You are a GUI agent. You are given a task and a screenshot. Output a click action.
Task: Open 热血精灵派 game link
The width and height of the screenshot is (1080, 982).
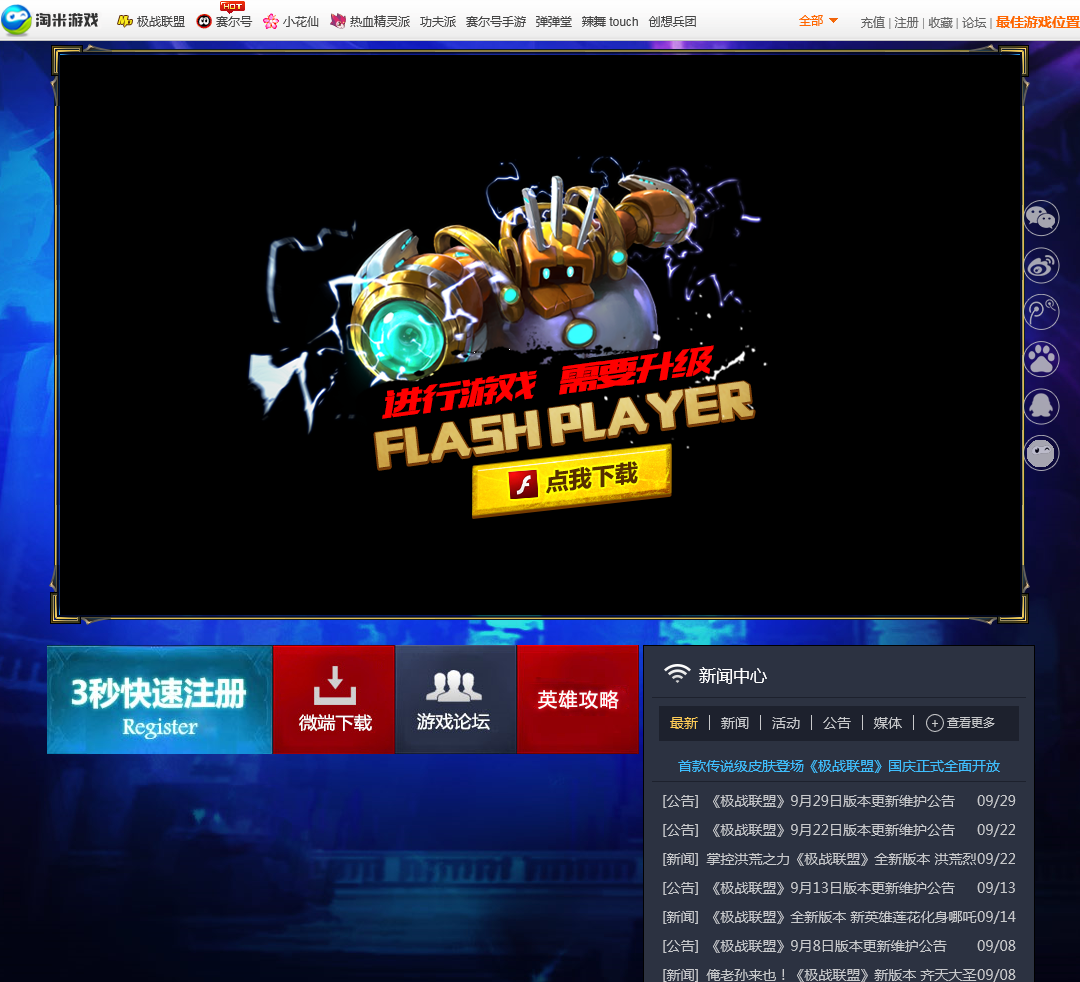click(380, 22)
